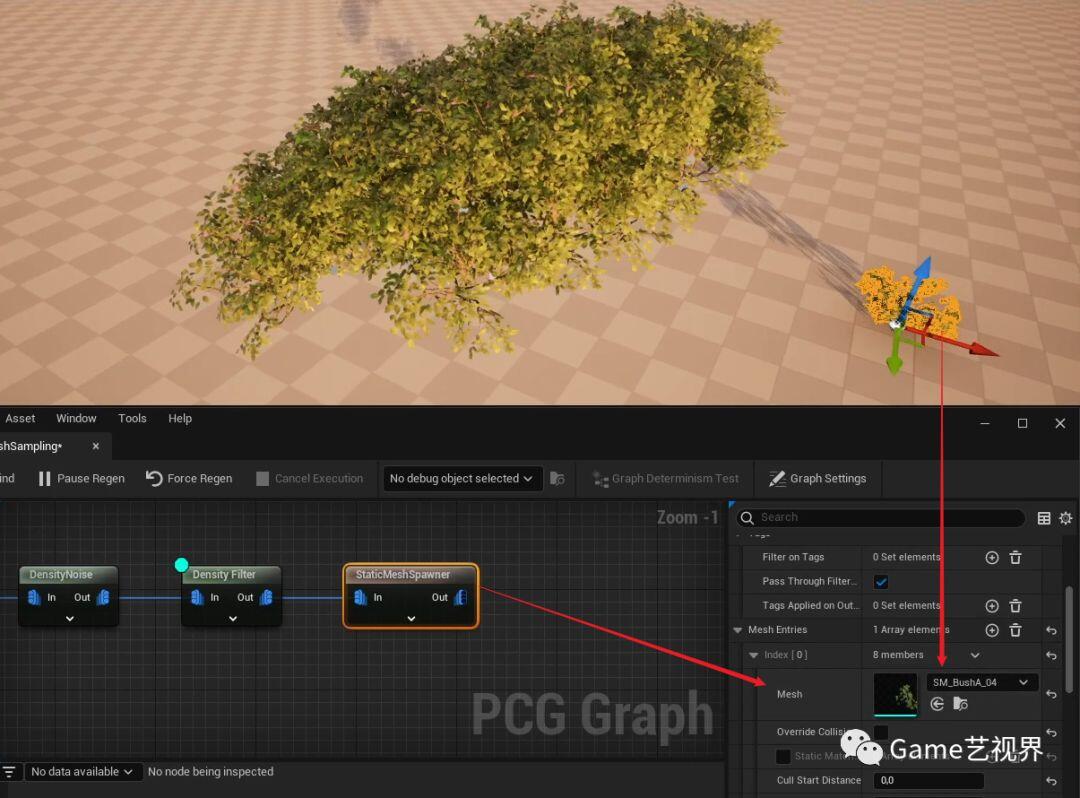Open Graph Settings

coord(818,479)
